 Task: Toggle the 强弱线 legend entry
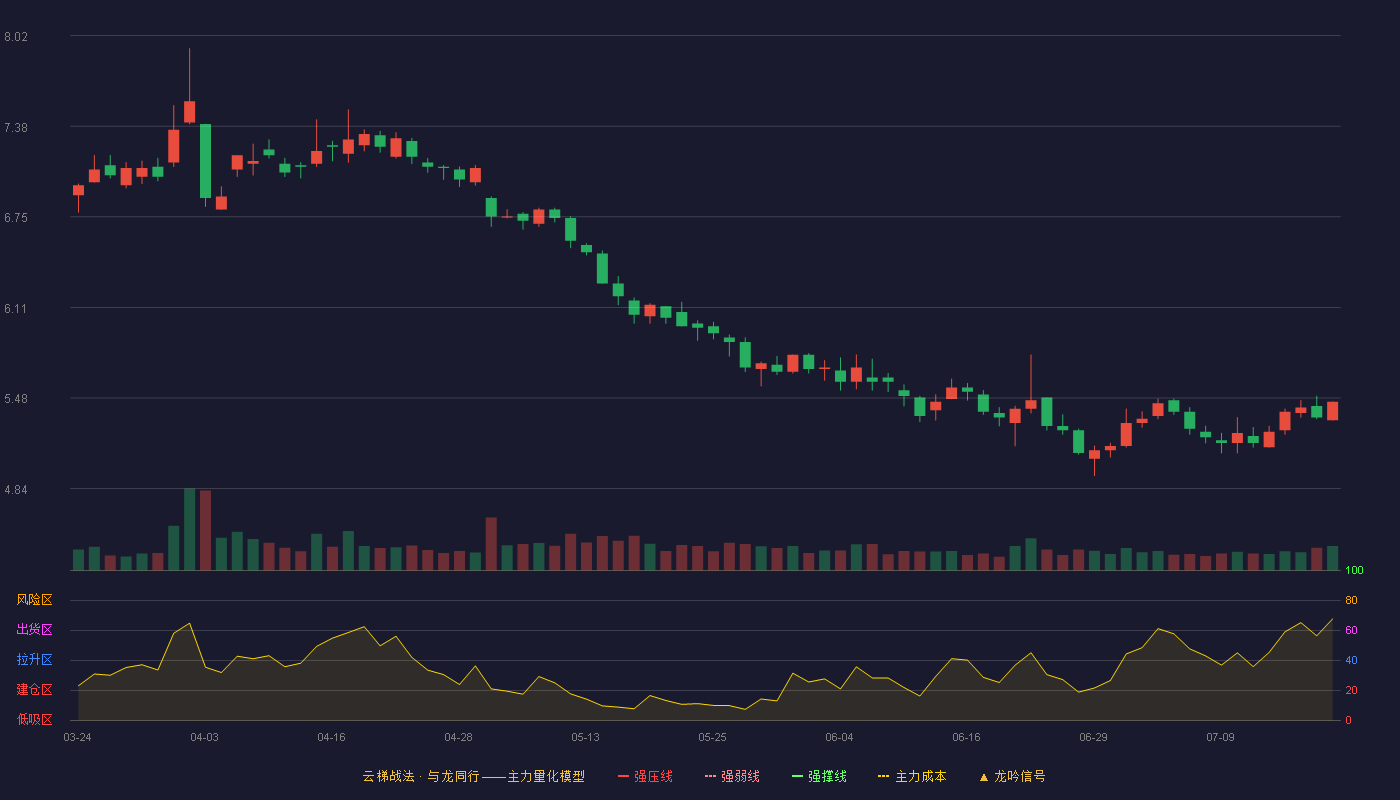[732, 776]
